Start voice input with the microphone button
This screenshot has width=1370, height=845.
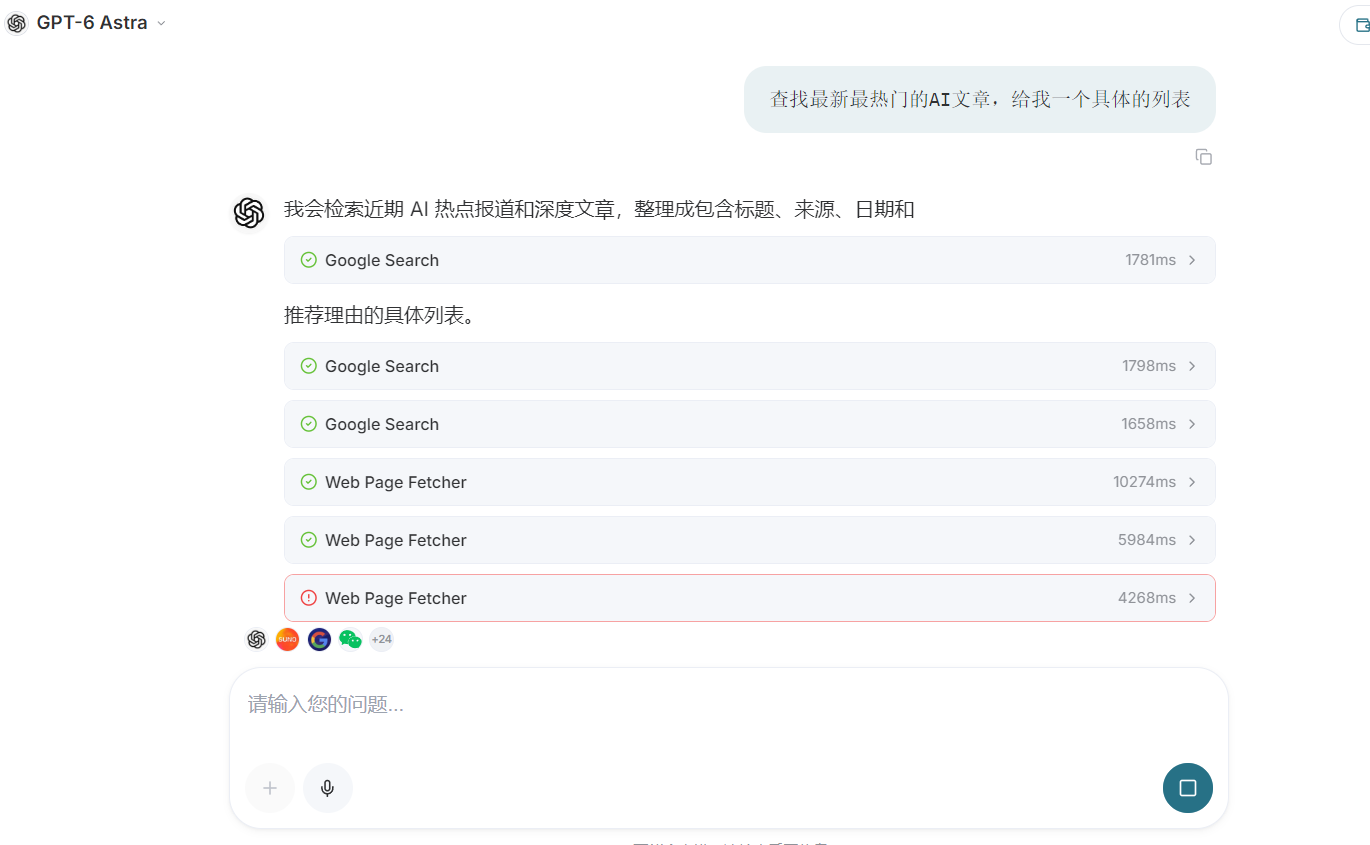click(x=328, y=788)
